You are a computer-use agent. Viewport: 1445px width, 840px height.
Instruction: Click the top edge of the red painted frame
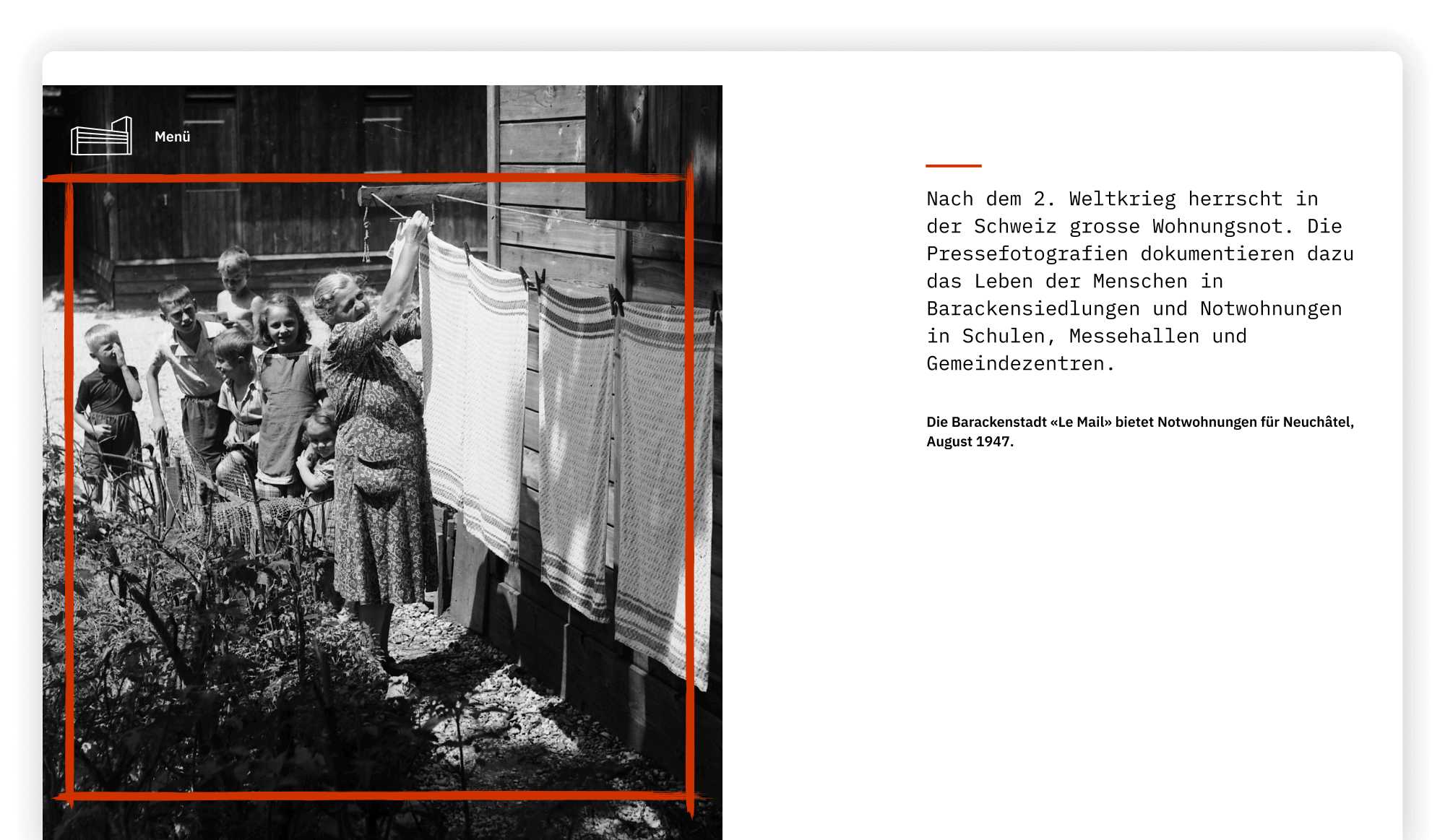coord(368,177)
